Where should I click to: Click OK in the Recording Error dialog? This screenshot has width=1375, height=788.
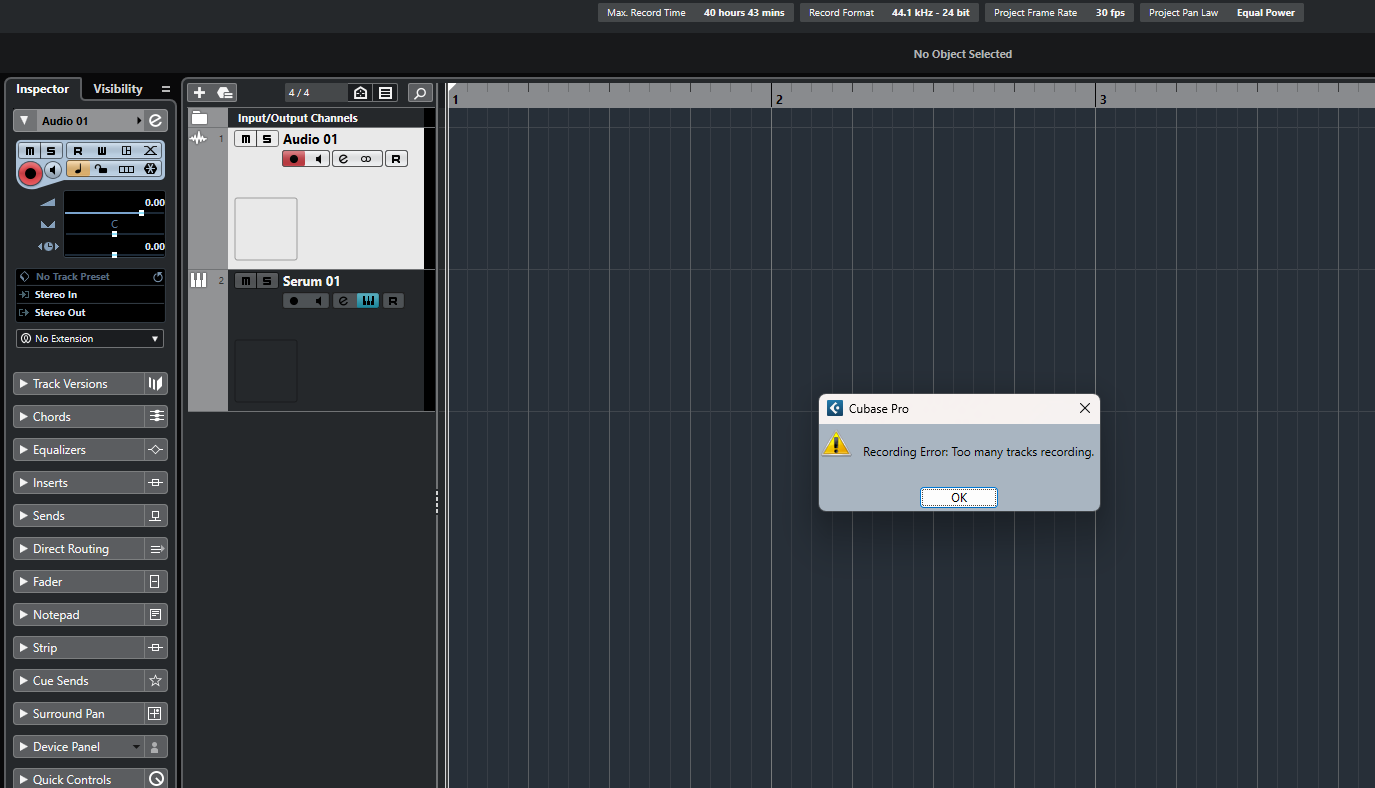[x=959, y=497]
